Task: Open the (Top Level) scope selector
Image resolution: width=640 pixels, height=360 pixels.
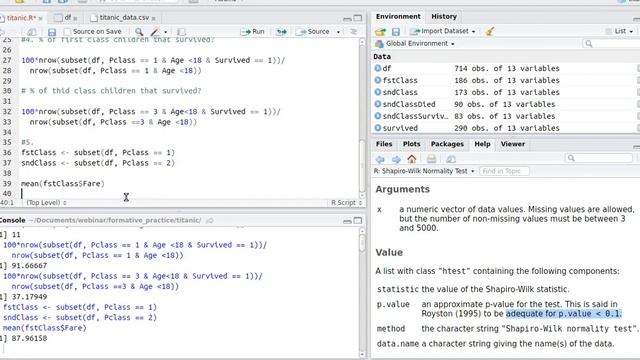Action: tap(47, 202)
